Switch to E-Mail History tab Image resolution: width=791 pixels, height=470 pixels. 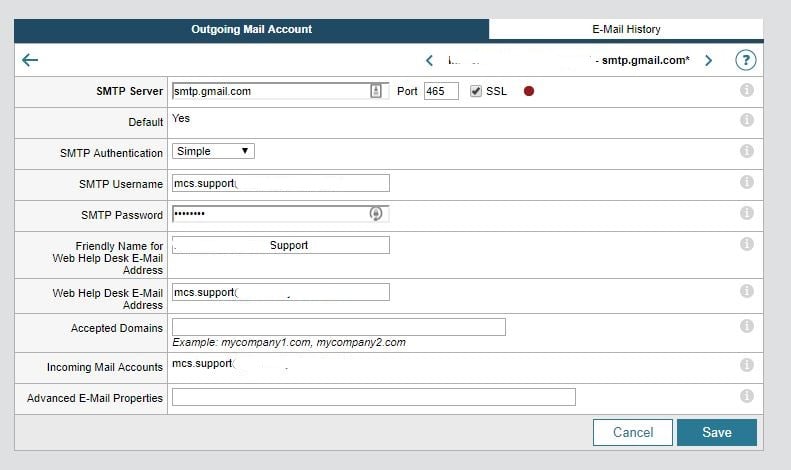(626, 29)
